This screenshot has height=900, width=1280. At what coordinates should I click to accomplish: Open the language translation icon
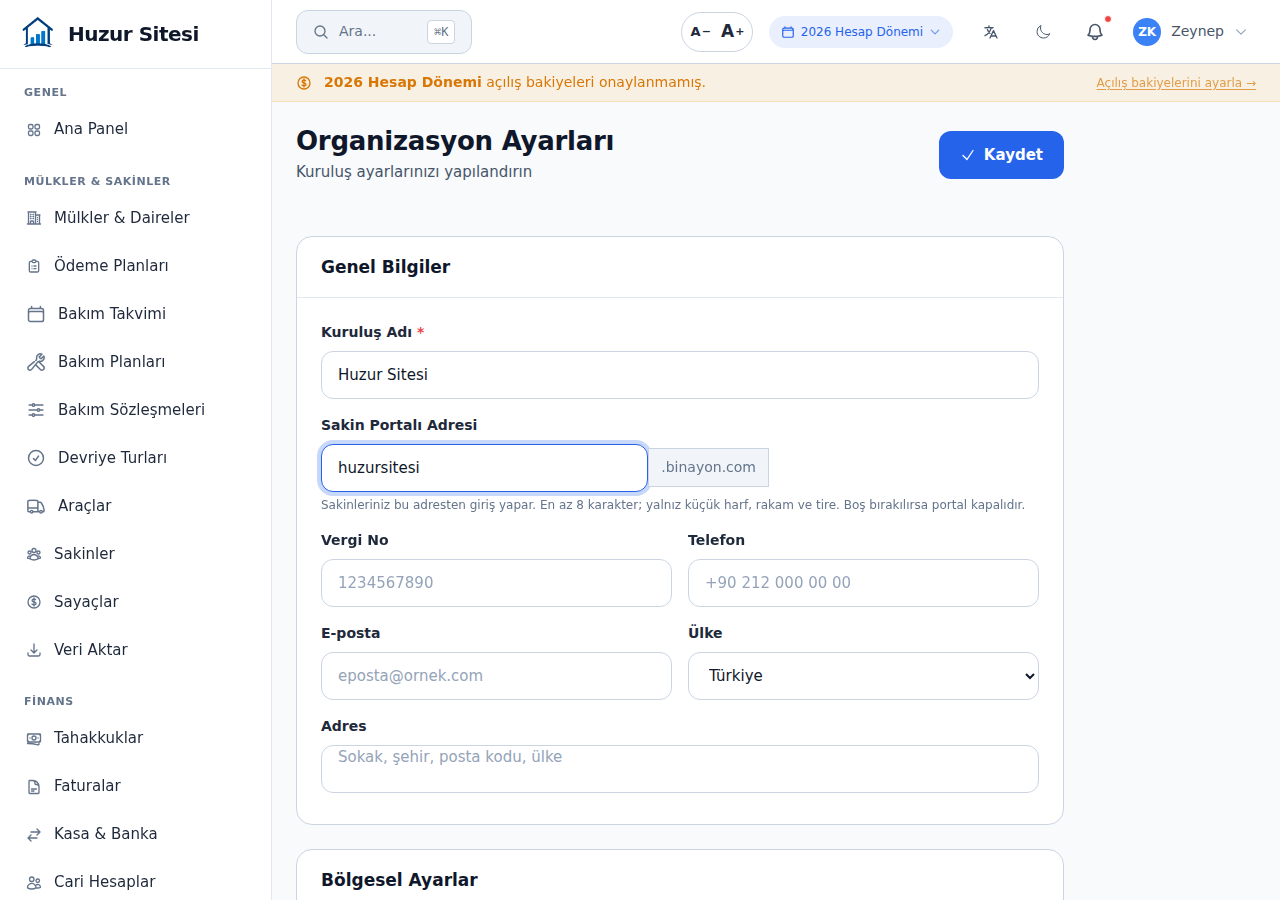click(991, 32)
